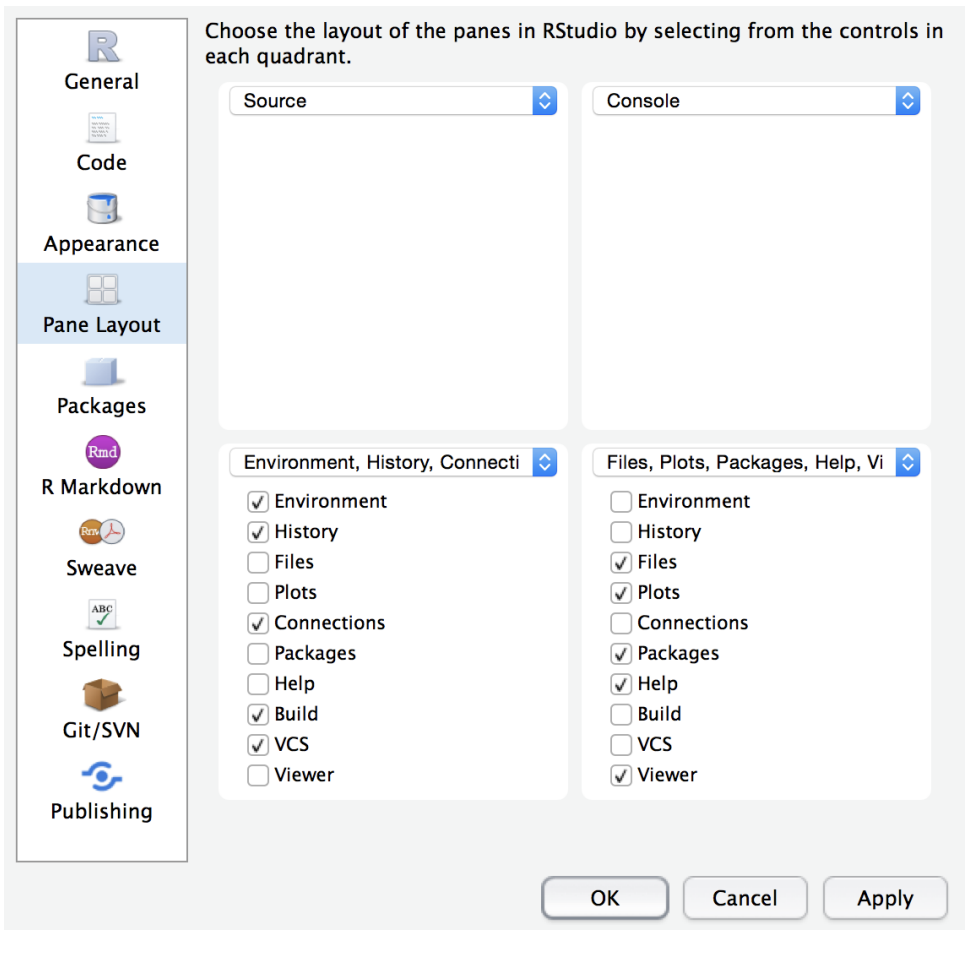Click the Apply button
Image resolution: width=980 pixels, height=956 pixels.
click(885, 898)
